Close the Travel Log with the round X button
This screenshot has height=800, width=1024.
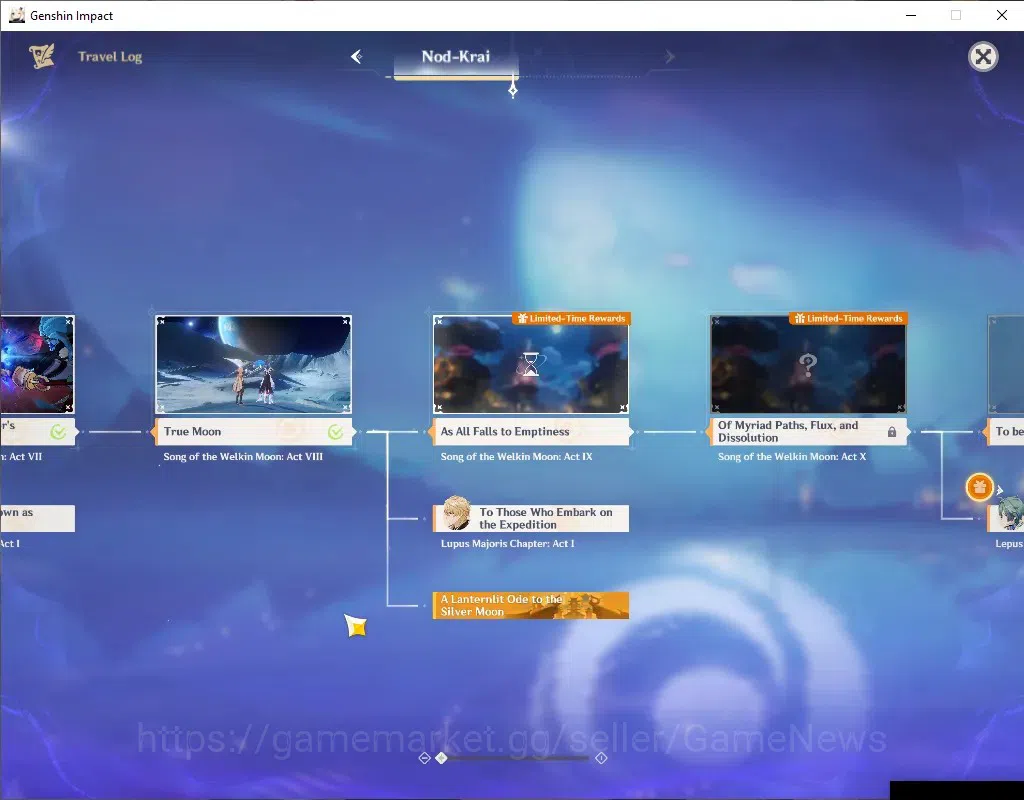click(x=983, y=57)
